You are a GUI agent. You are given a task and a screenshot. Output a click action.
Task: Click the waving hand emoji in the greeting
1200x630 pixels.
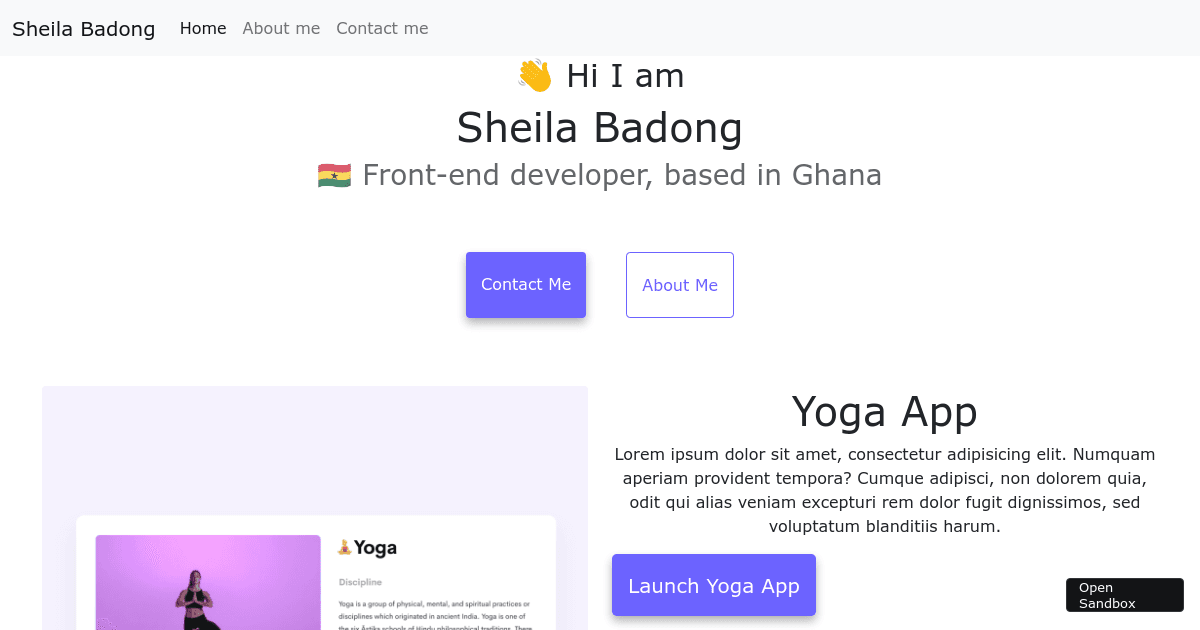[537, 75]
